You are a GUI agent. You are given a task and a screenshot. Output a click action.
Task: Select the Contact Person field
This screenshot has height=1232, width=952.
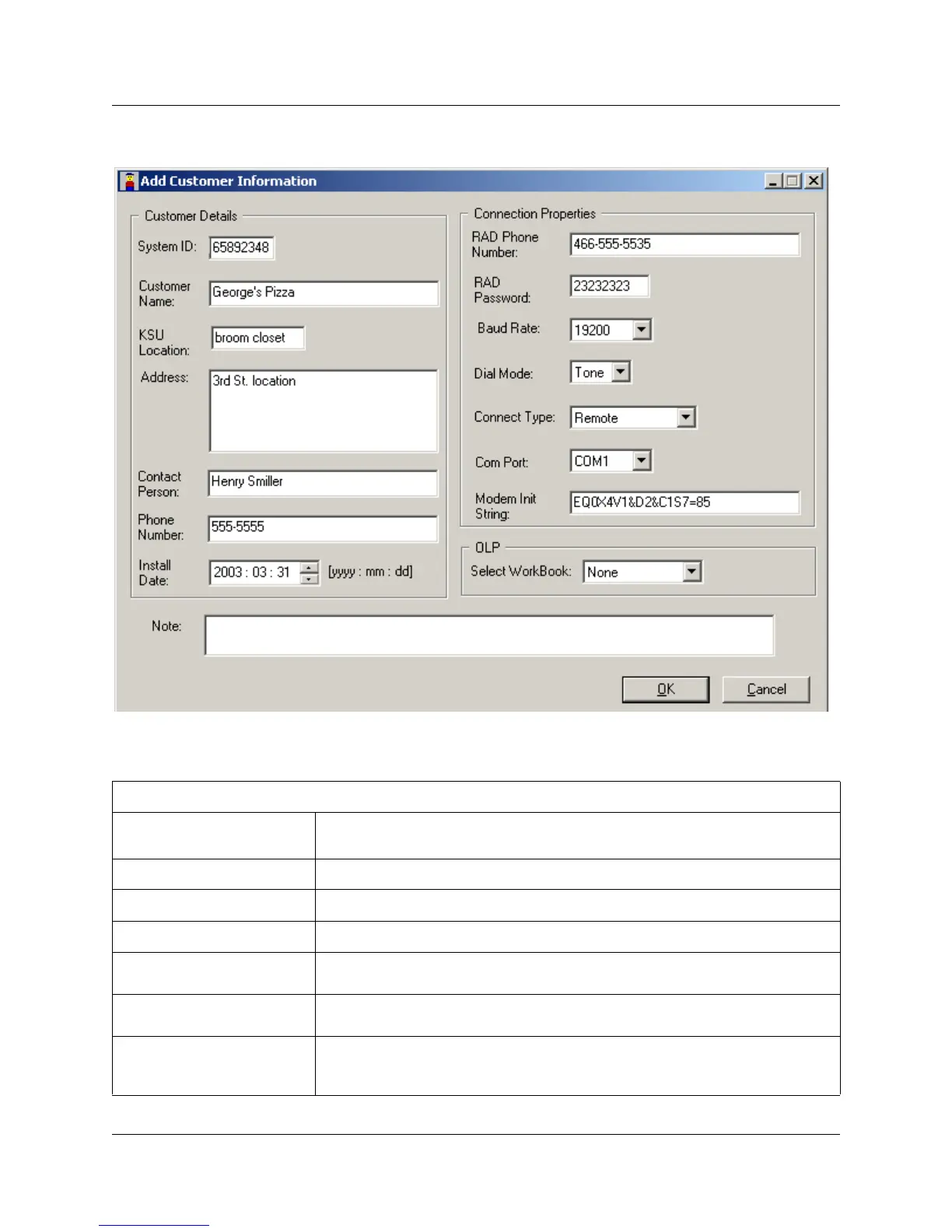(x=323, y=482)
